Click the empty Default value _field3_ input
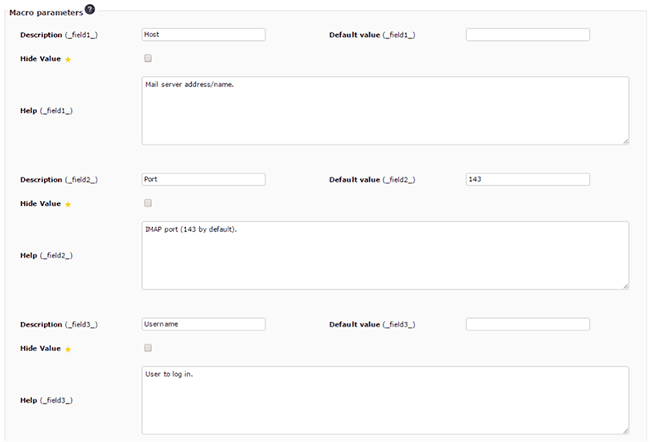This screenshot has height=442, width=650. coord(528,324)
